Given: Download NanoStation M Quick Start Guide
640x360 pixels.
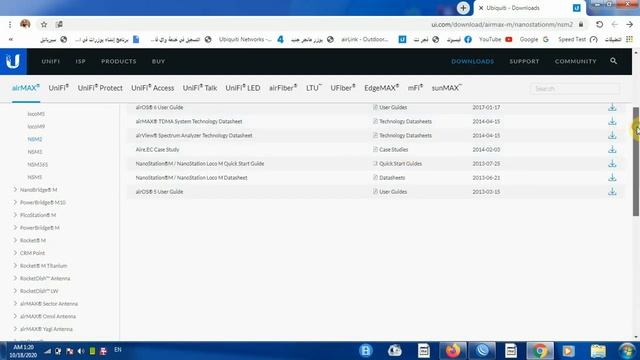Looking at the screenshot, I should [x=612, y=163].
